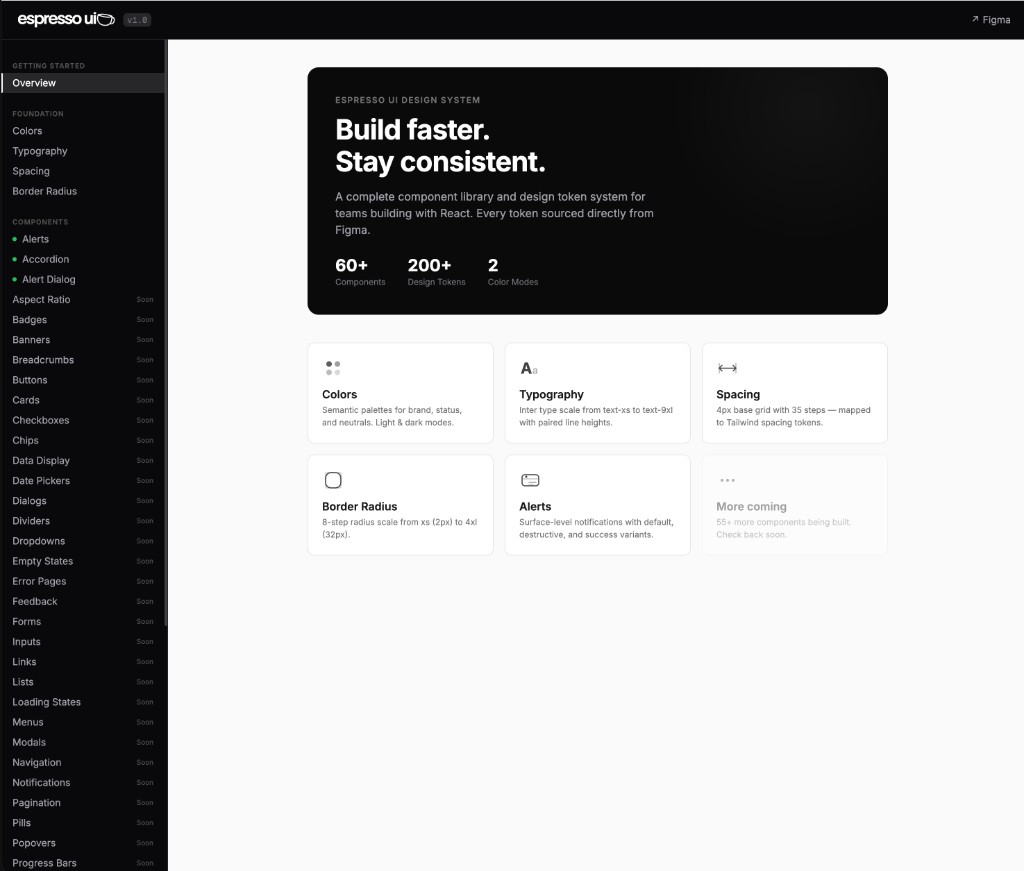Click Buttons sidebar item
This screenshot has height=871, width=1024.
[83, 380]
